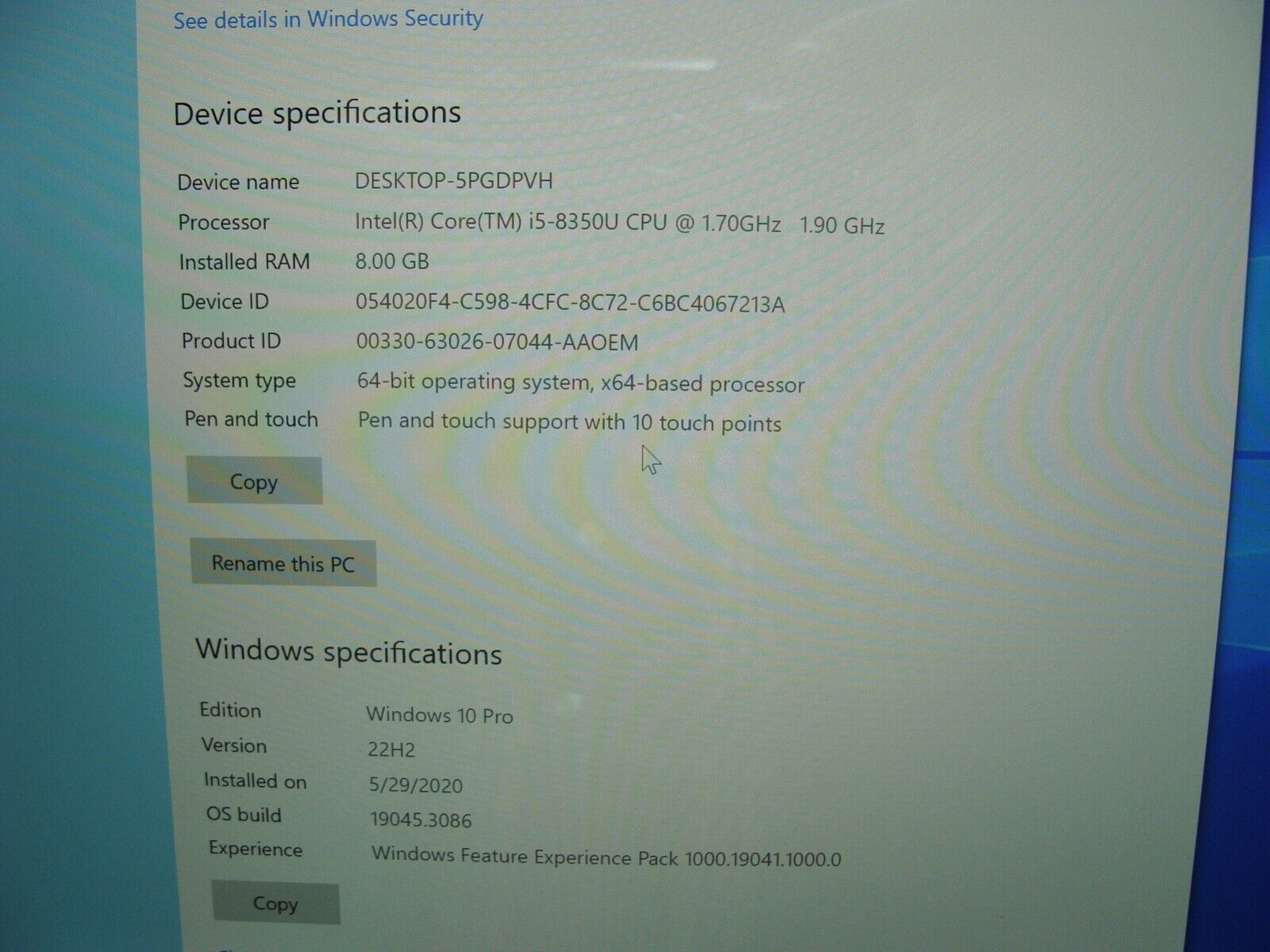This screenshot has height=952, width=1270.
Task: Click the Device specifications heading
Action: point(317,113)
